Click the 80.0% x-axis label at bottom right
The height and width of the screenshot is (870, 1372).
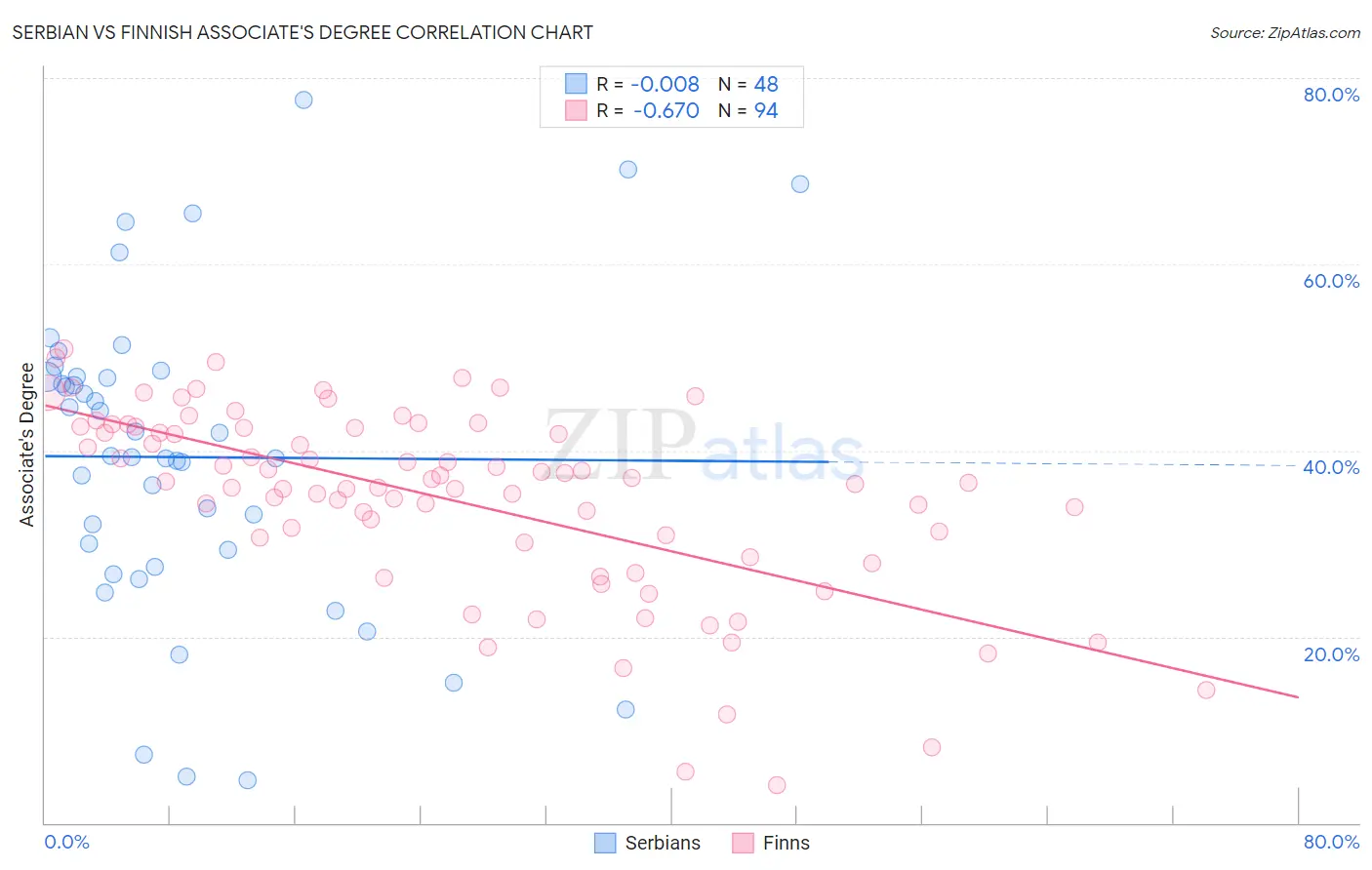tap(1331, 842)
